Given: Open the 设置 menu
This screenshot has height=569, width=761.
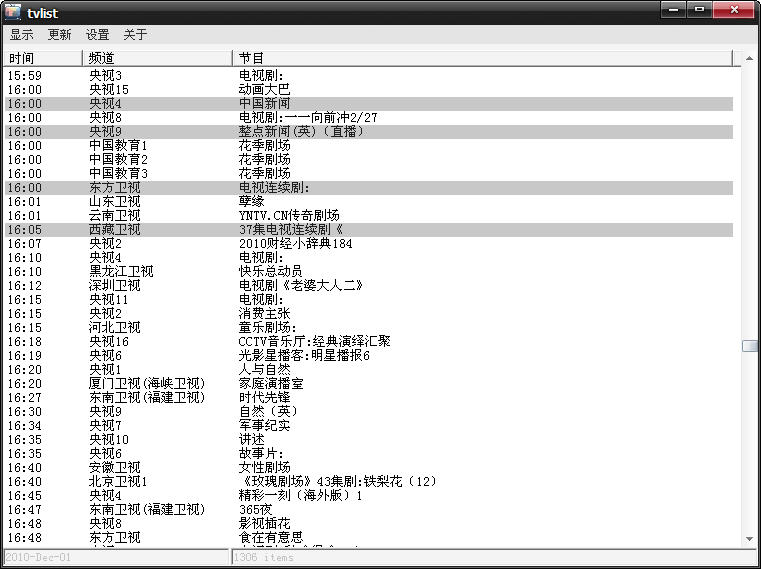Looking at the screenshot, I should (98, 35).
